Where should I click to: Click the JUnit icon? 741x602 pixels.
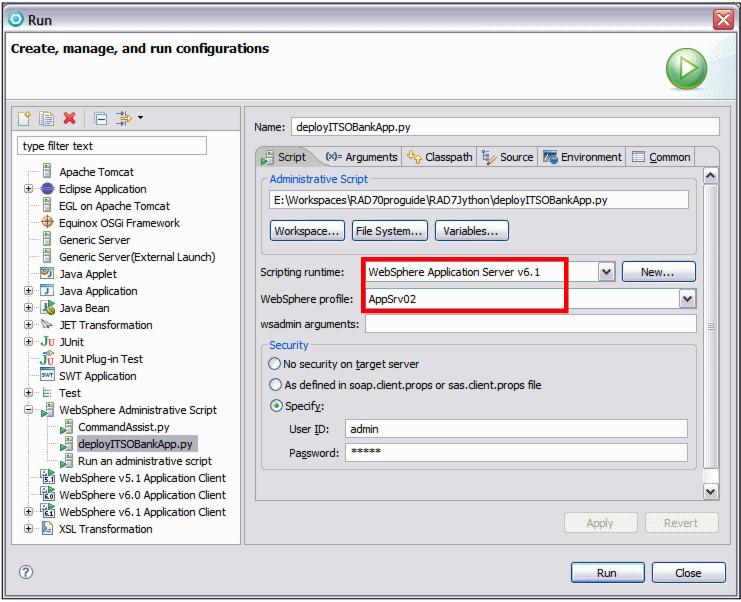tap(48, 341)
